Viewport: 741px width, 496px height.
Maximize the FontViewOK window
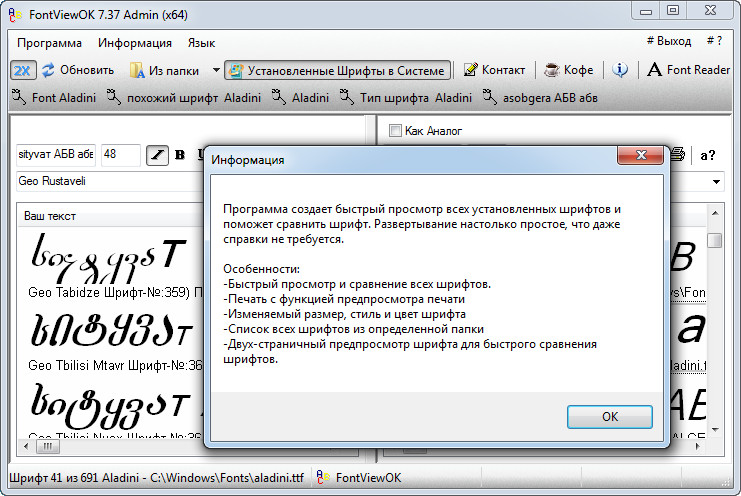(x=672, y=10)
